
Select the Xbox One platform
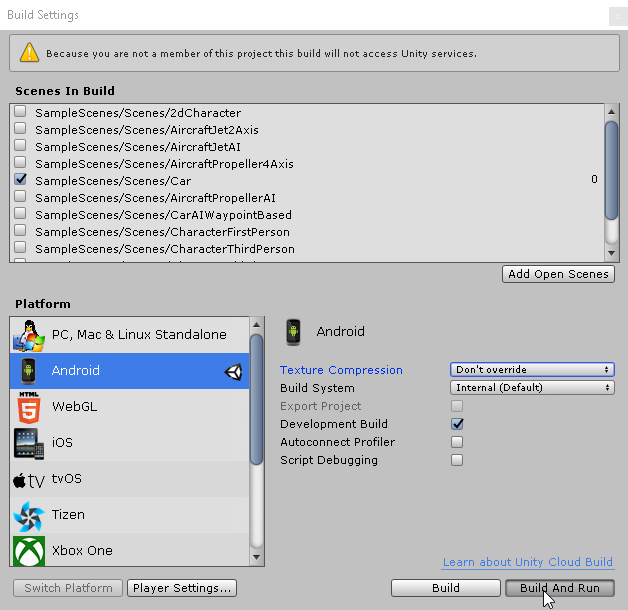(129, 550)
